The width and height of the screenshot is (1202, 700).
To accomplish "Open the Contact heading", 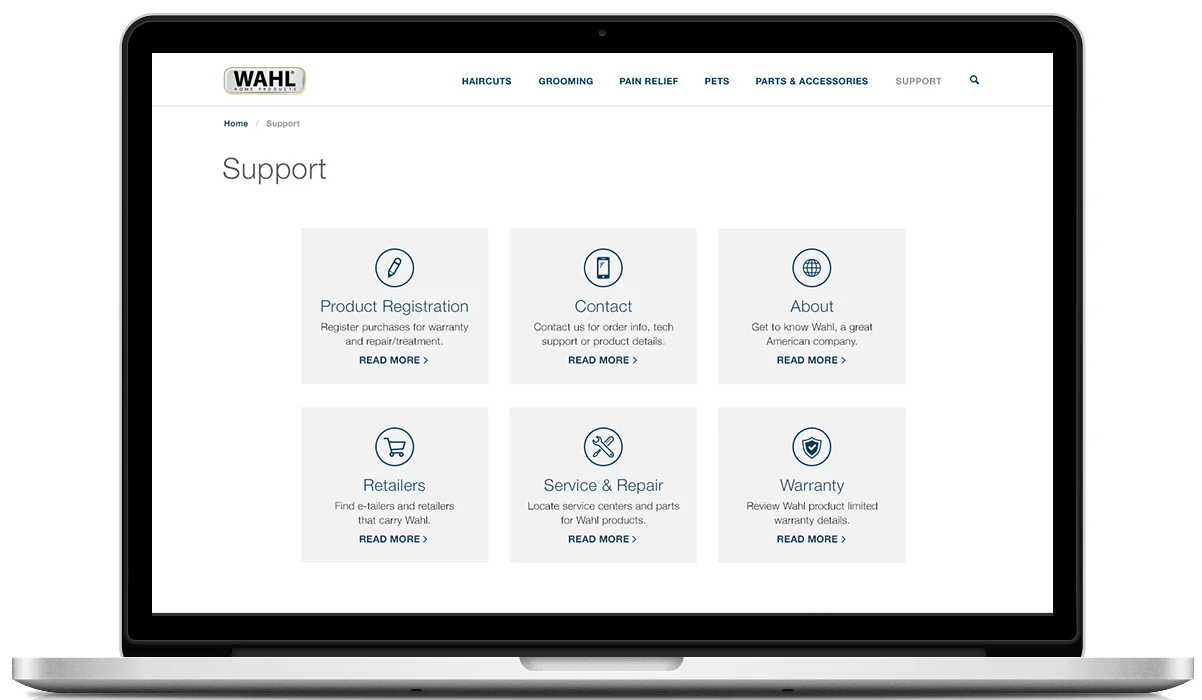I will tap(603, 307).
